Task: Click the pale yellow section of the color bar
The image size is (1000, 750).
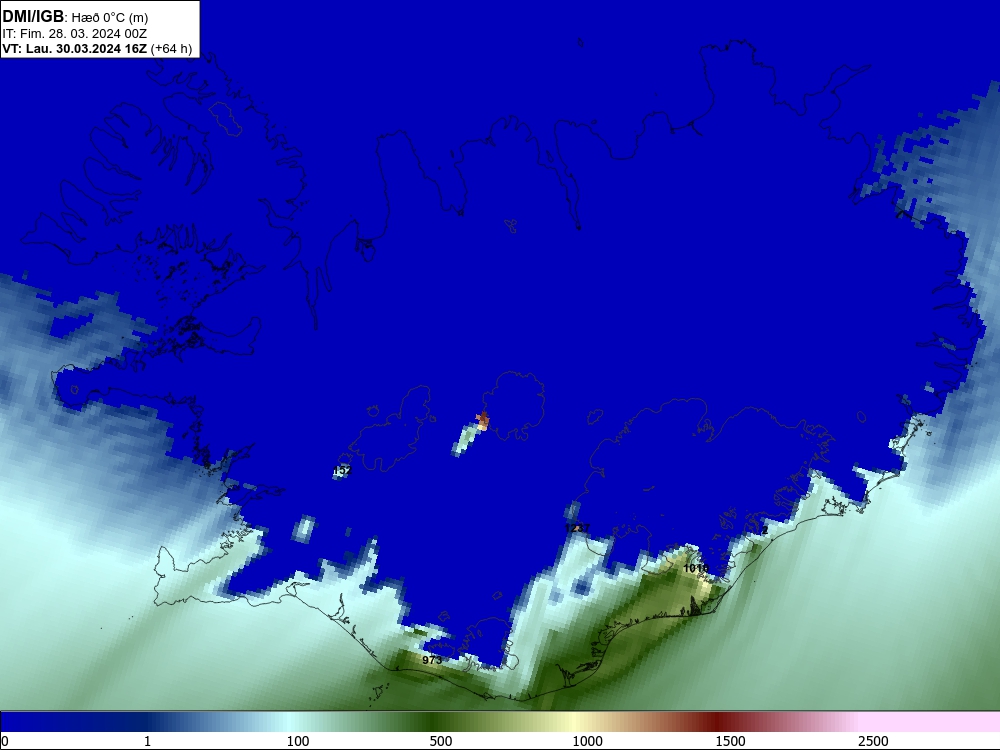Action: [x=574, y=722]
